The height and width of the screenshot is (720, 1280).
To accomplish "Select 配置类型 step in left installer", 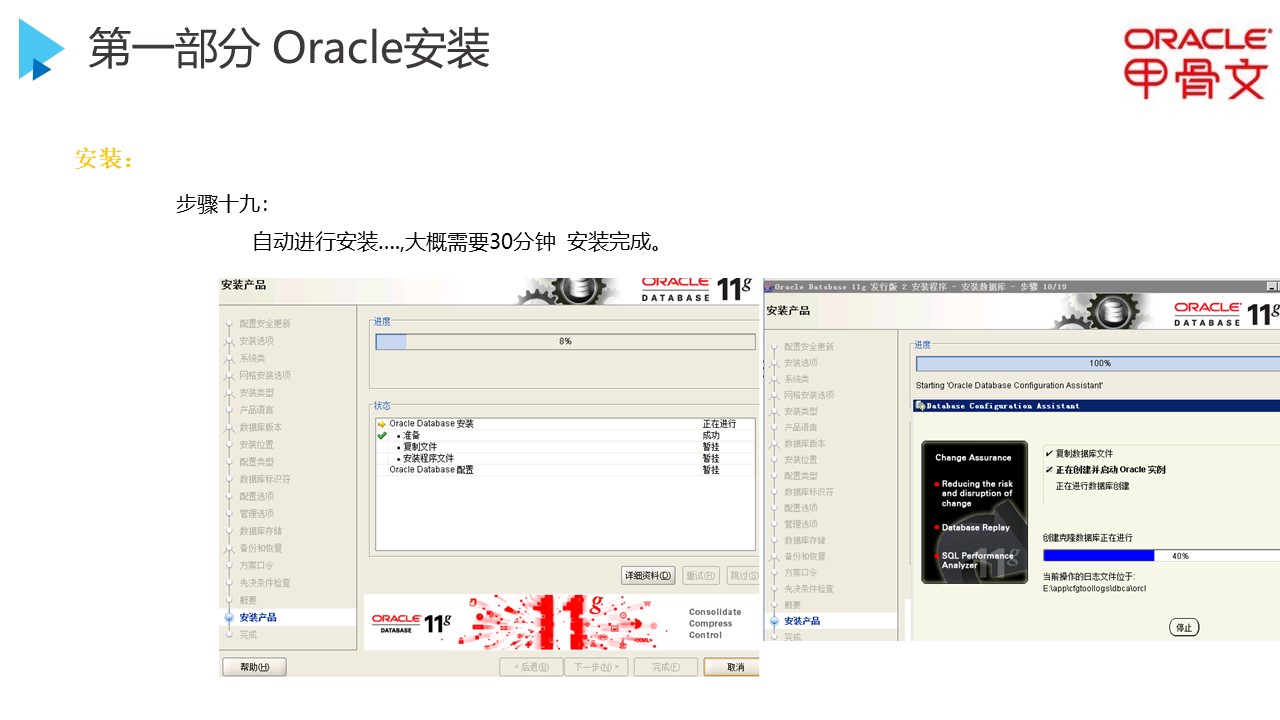I will point(256,462).
